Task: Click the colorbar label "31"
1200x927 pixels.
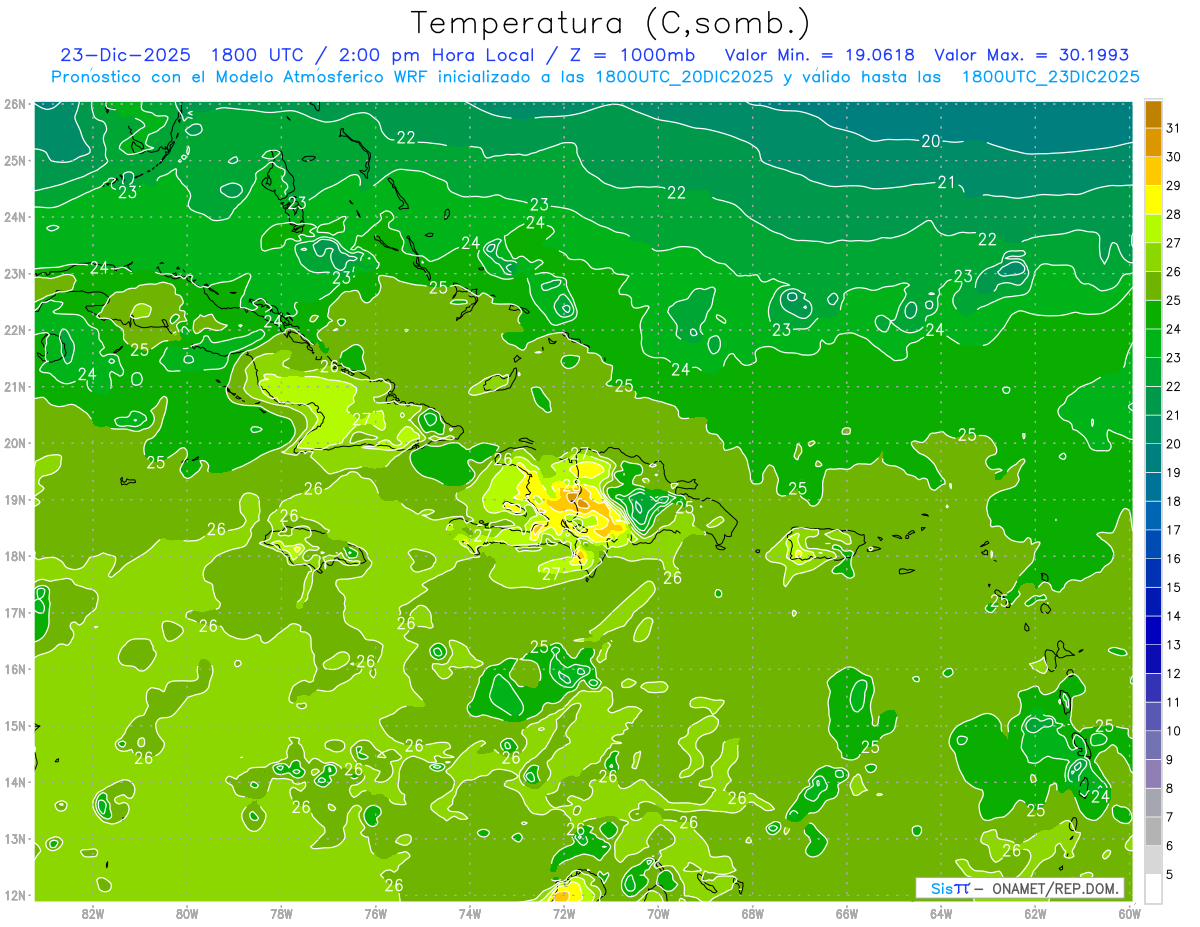Action: (x=1174, y=127)
